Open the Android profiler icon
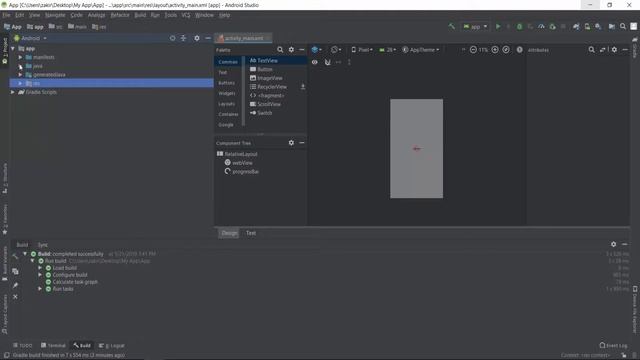 coord(541,27)
